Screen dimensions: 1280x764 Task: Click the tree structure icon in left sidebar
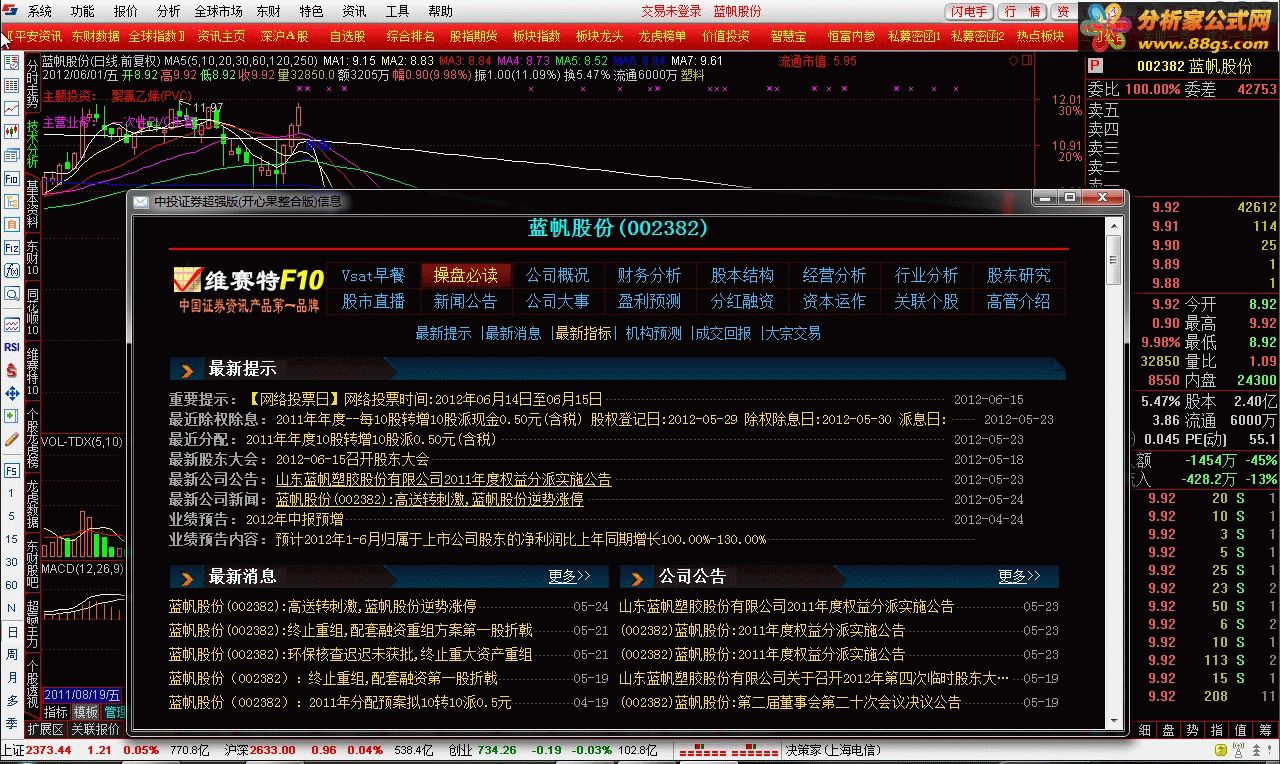click(x=12, y=201)
